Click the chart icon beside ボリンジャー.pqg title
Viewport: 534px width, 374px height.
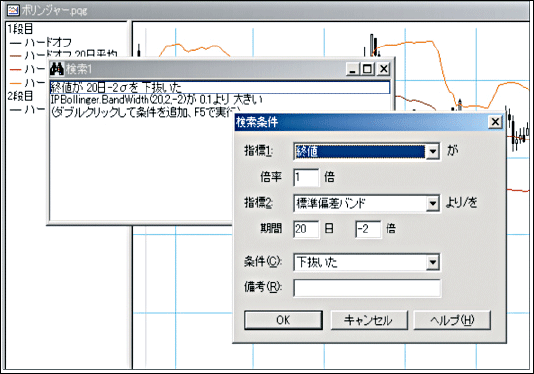[14, 10]
